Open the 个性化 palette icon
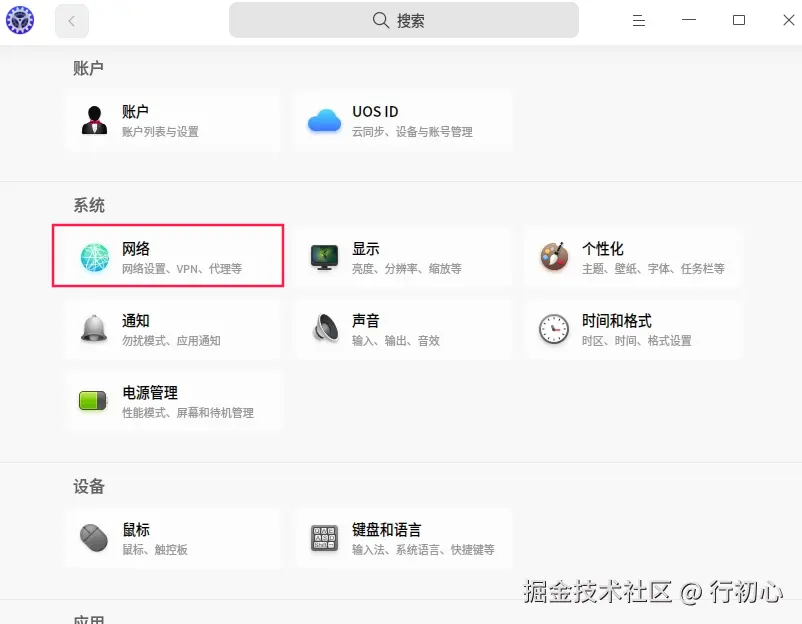This screenshot has height=624, width=802. [554, 257]
